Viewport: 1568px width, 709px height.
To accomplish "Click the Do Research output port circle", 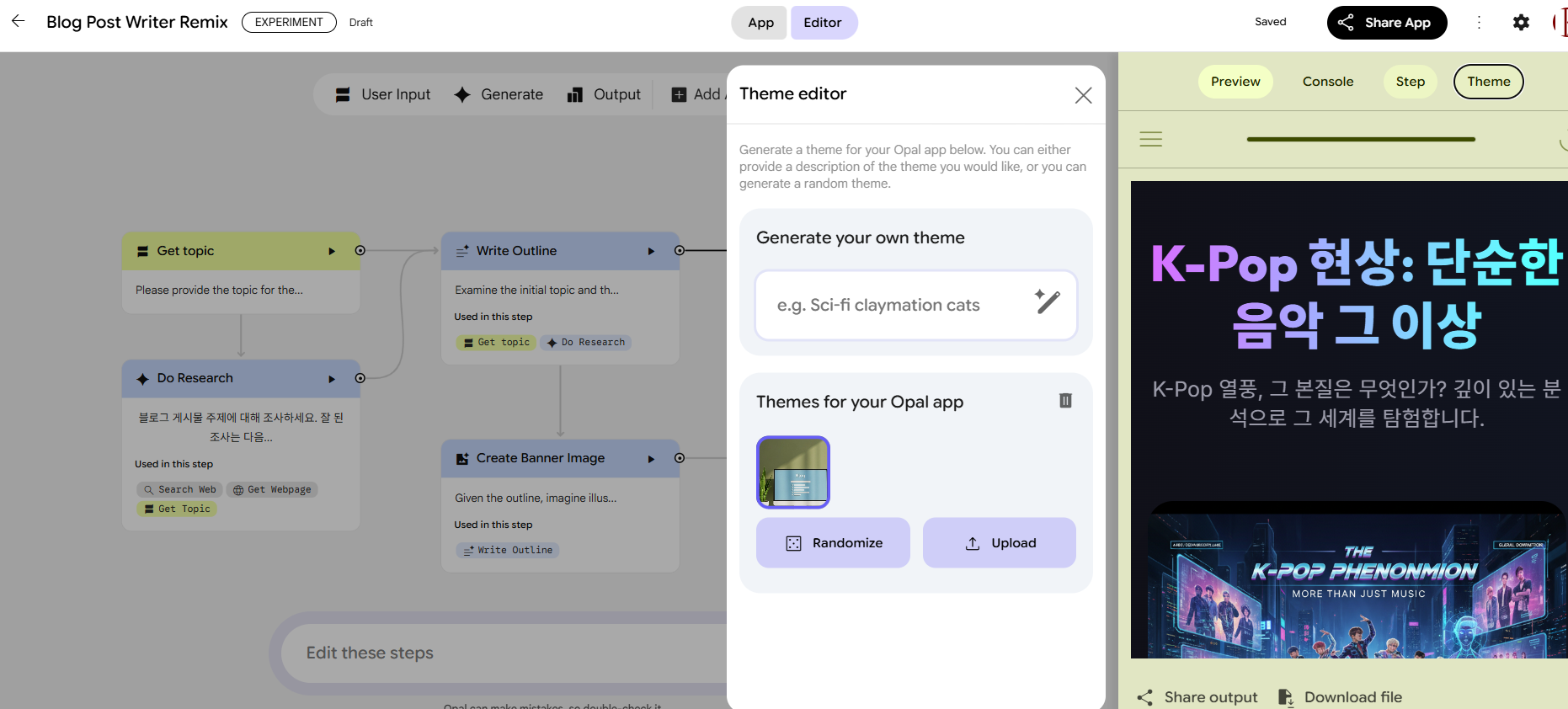I will (360, 379).
